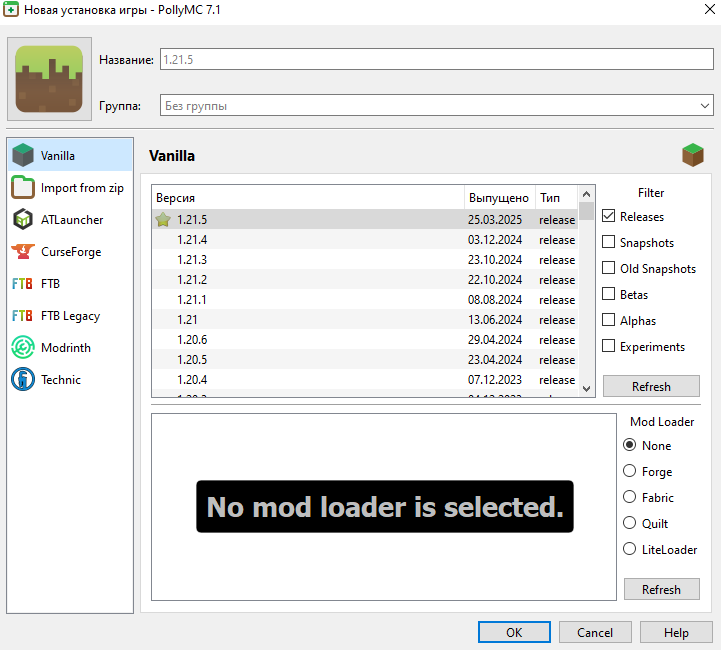Click the Refresh button under Filter

coord(651,386)
